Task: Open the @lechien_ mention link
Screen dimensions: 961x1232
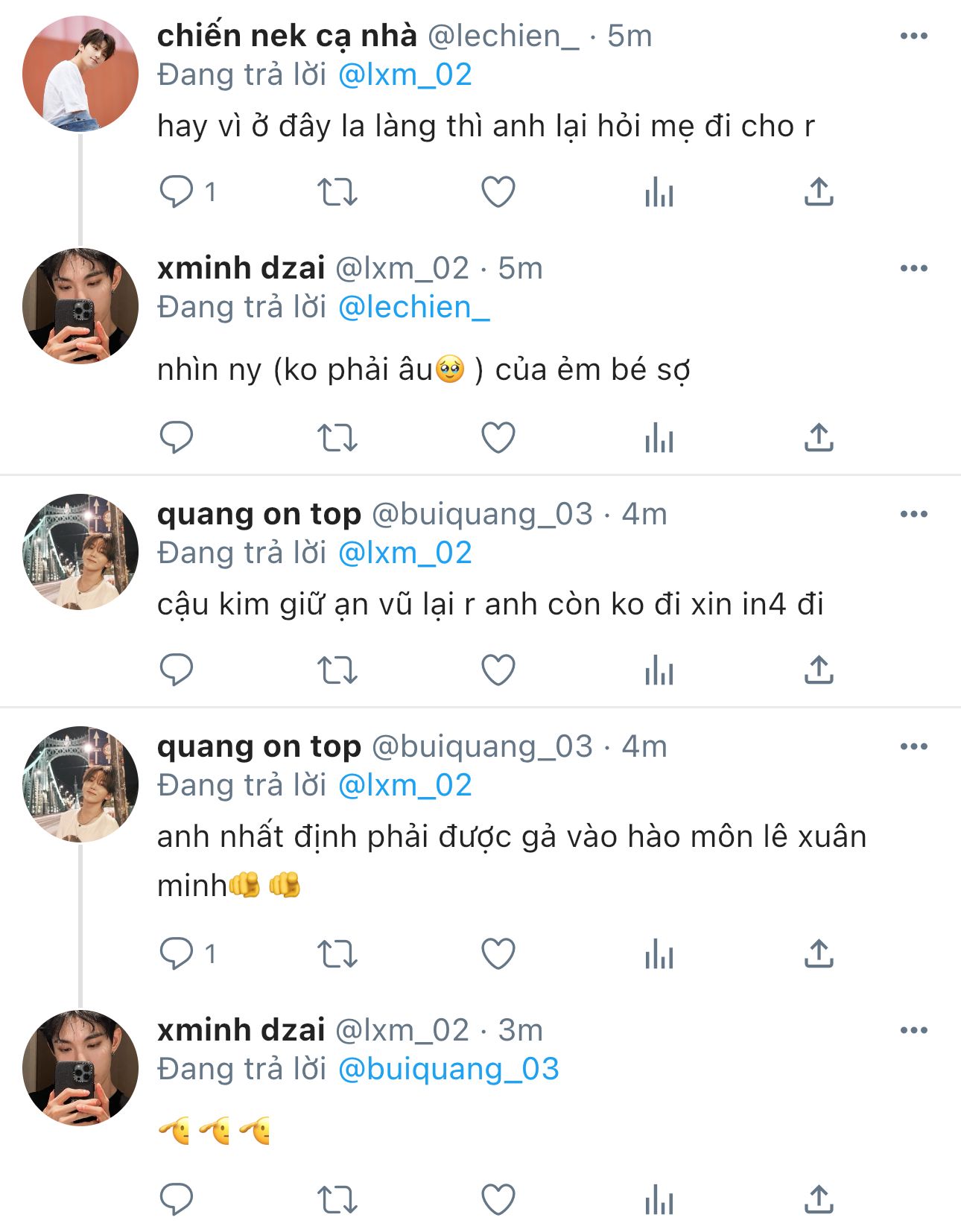Action: click(x=413, y=307)
